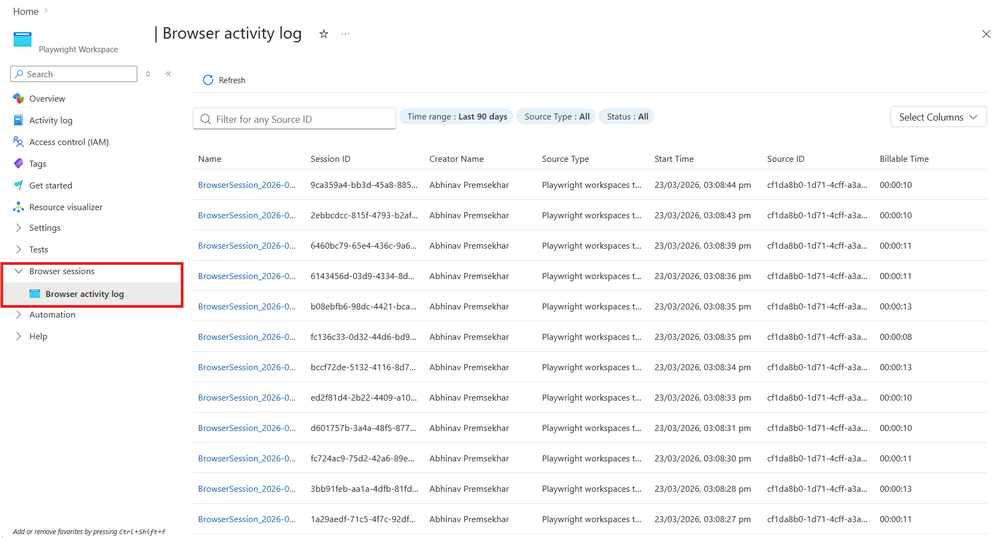The height and width of the screenshot is (538, 999).
Task: Click start time 23/03/2026, 03:08:39 pm
Action: pos(703,245)
